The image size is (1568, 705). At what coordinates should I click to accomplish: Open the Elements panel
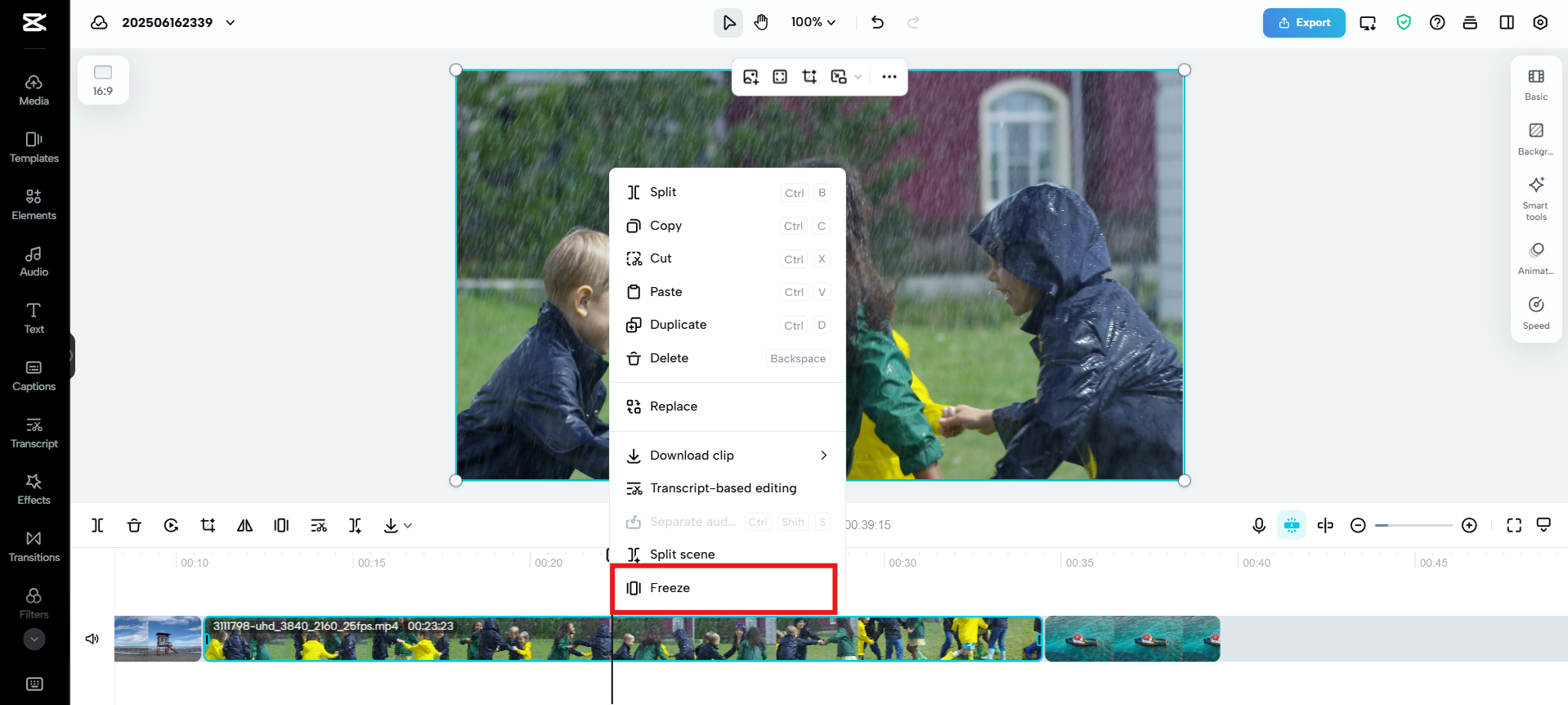click(34, 204)
